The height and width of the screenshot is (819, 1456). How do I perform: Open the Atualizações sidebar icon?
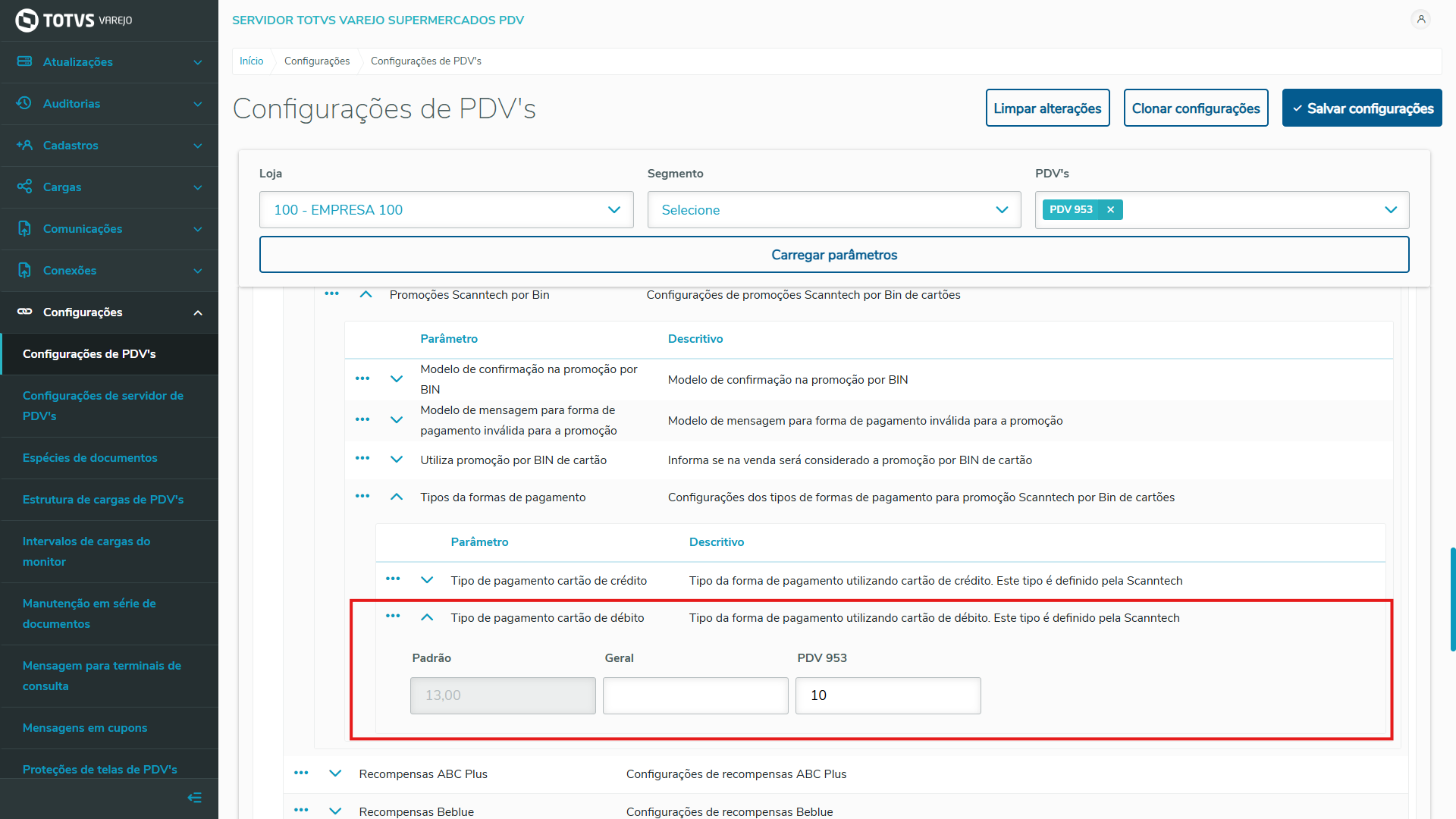(25, 61)
